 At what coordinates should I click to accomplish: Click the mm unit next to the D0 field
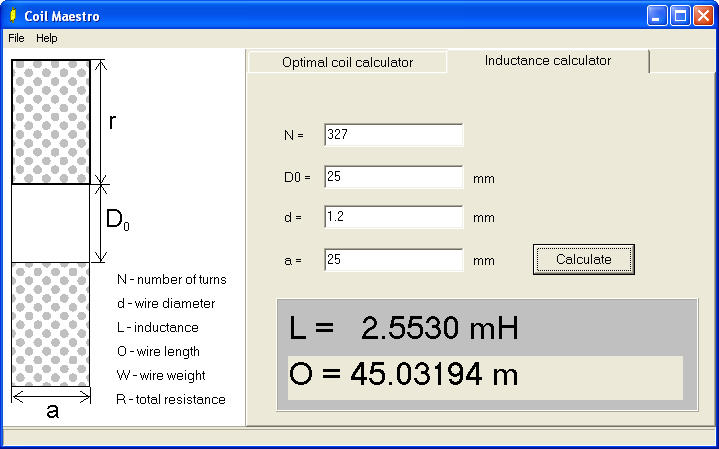click(x=484, y=178)
